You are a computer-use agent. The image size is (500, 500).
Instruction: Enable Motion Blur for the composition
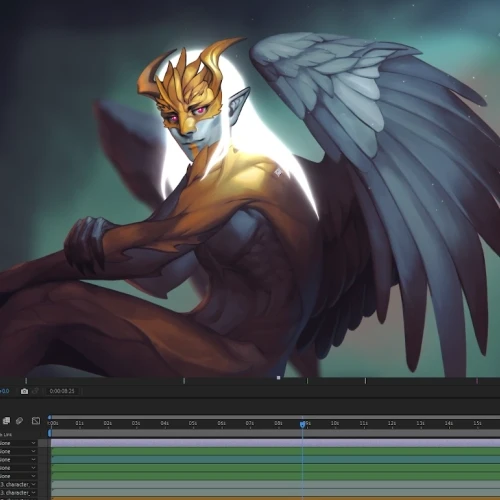click(x=19, y=421)
